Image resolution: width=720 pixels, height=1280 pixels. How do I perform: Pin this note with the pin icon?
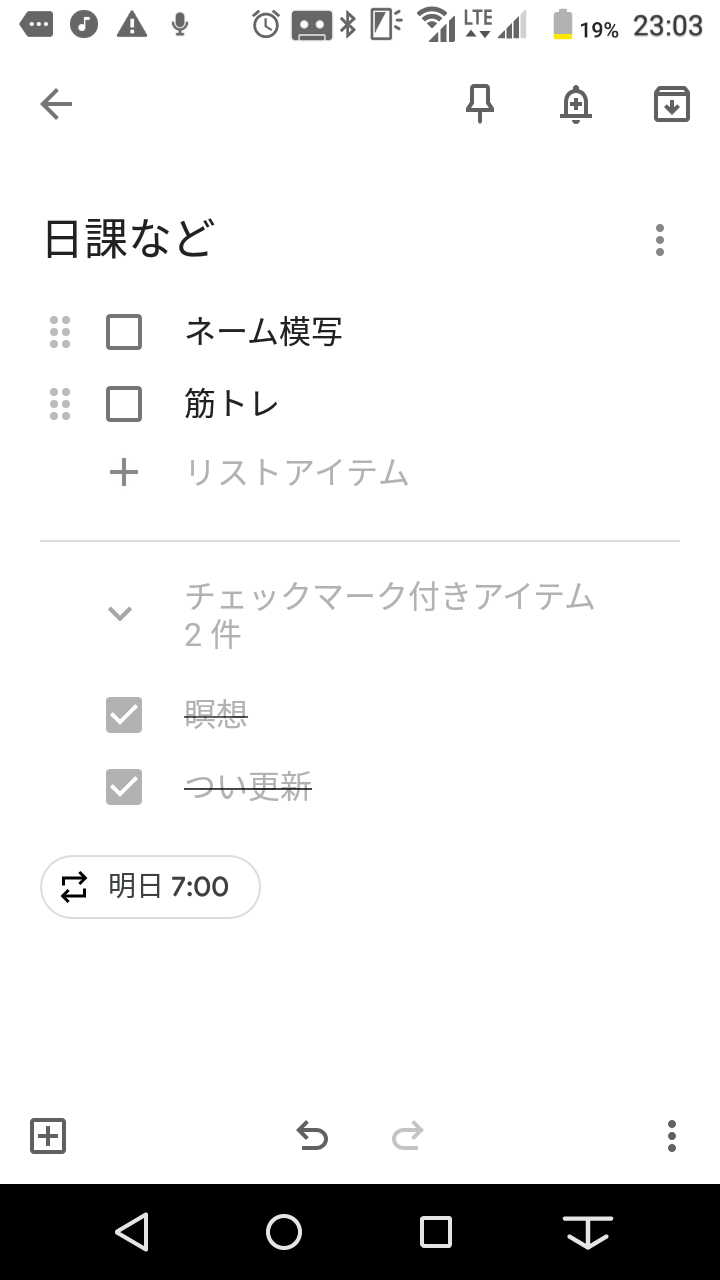point(480,104)
